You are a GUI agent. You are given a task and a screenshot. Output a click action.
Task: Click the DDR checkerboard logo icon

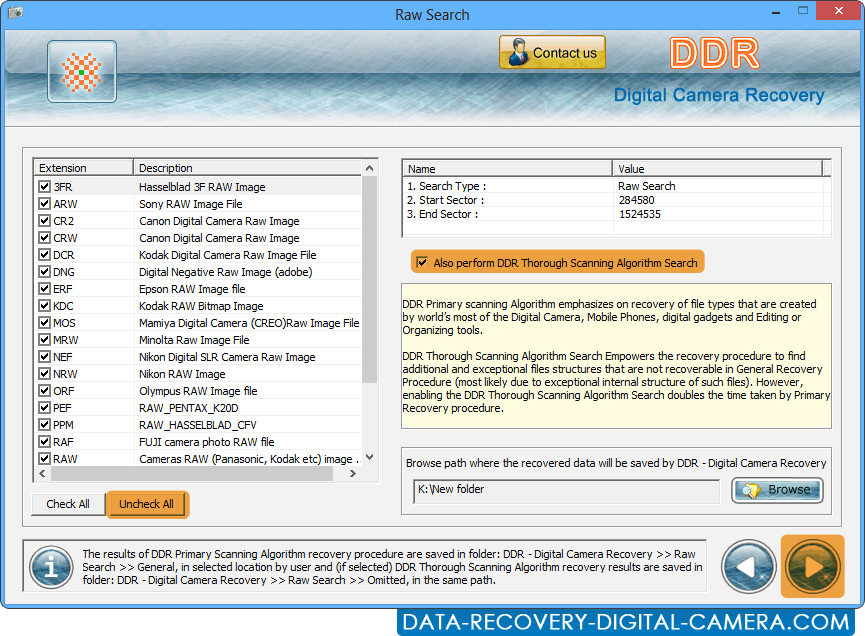click(81, 71)
